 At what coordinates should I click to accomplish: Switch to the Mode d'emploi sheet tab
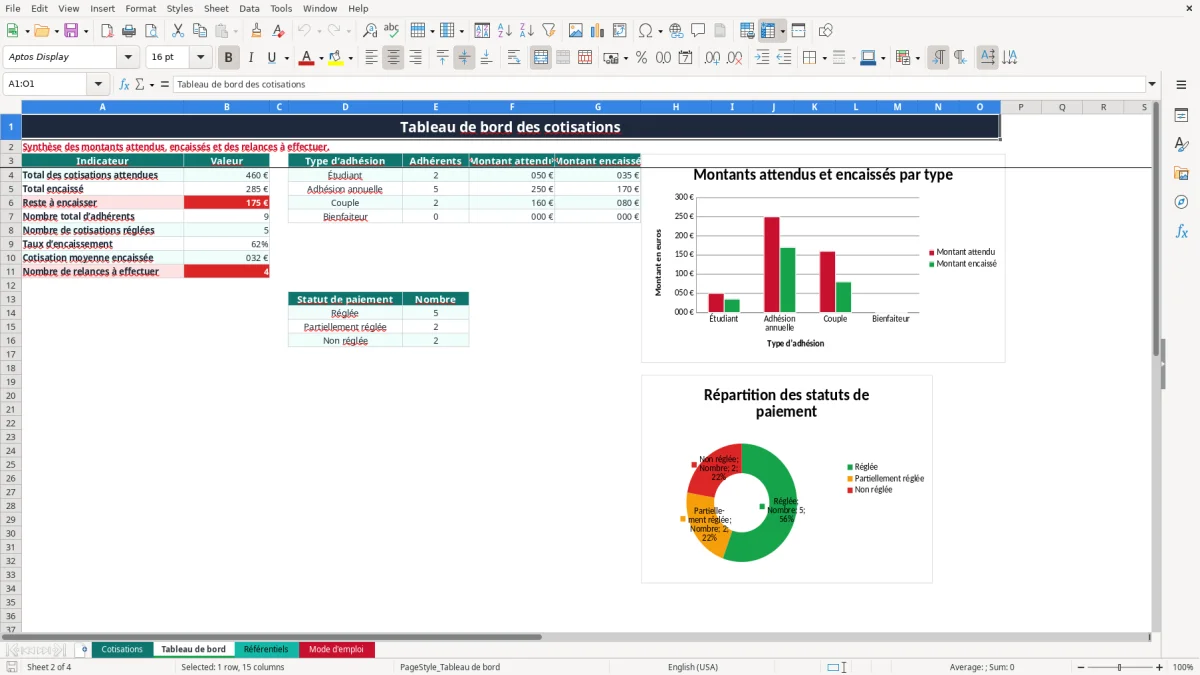(337, 649)
